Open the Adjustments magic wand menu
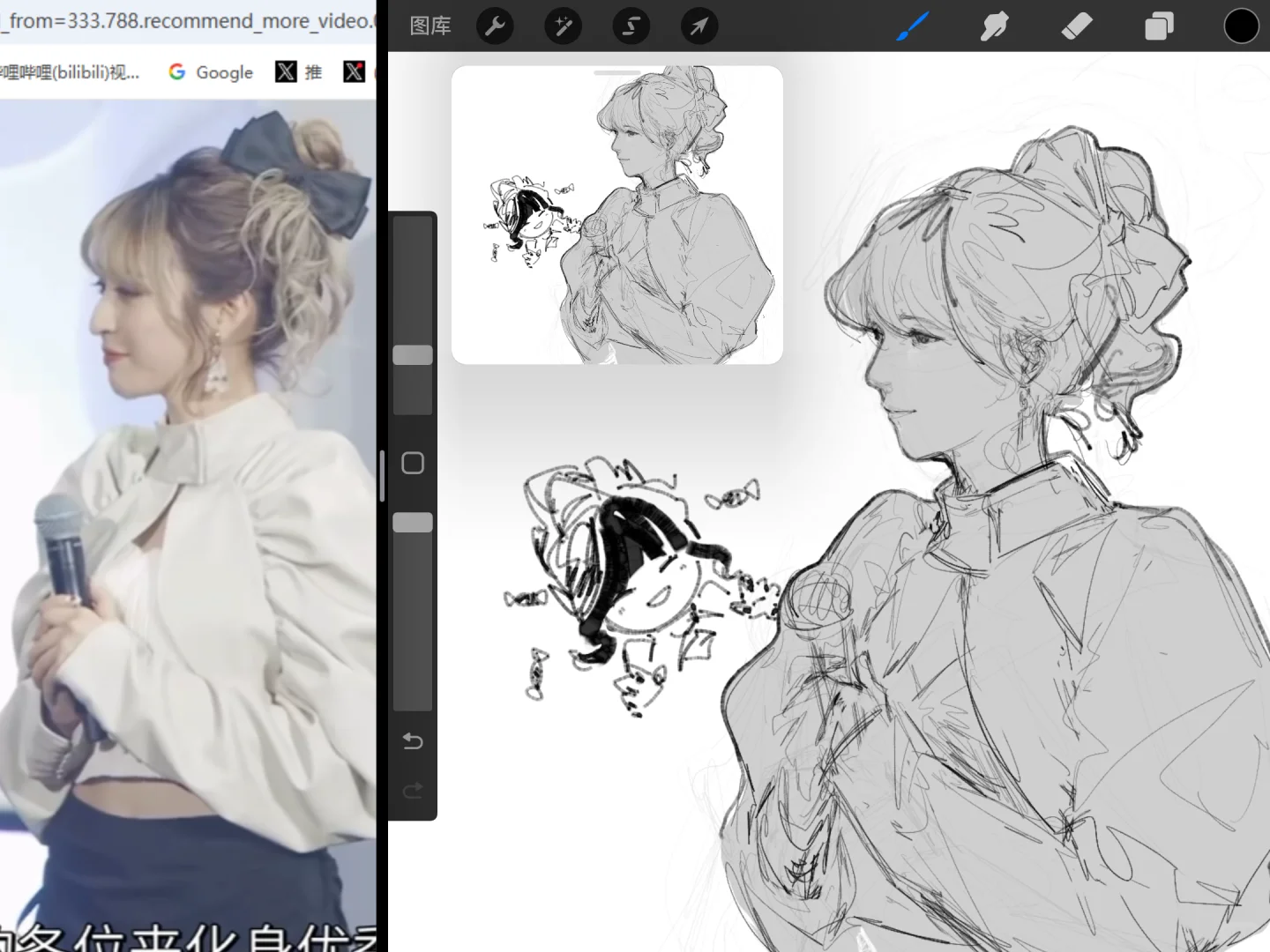1270x952 pixels. click(x=563, y=26)
